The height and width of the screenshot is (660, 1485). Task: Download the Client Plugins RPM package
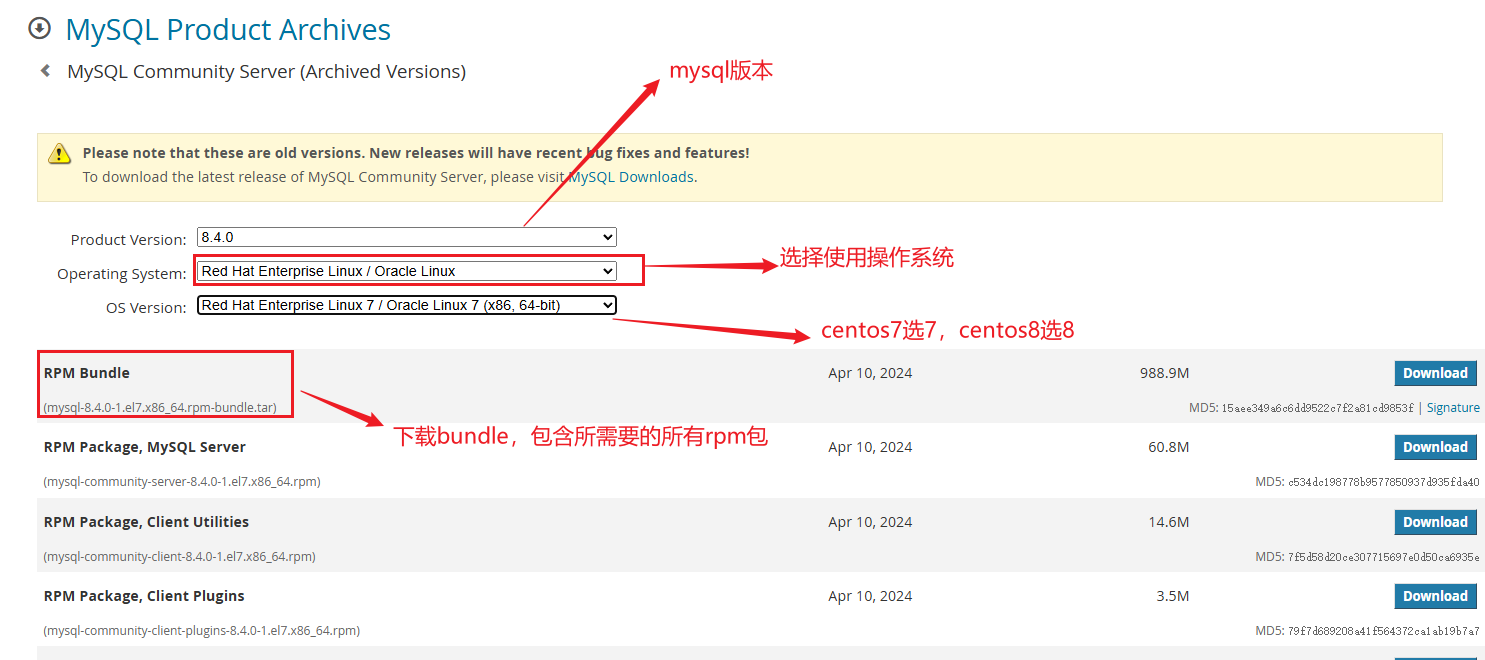[x=1435, y=596]
